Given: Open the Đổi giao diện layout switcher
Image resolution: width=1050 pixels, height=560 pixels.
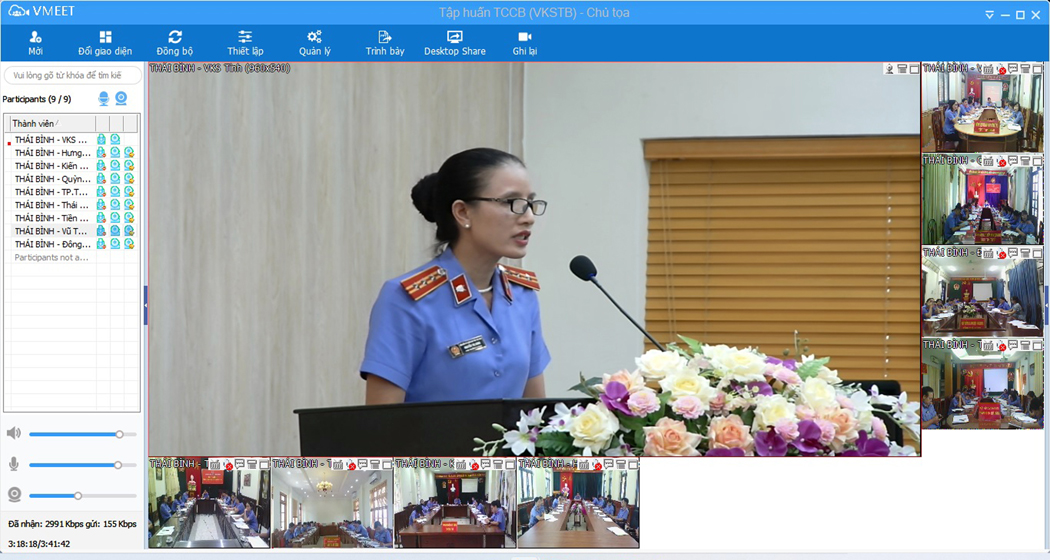Looking at the screenshot, I should click(x=105, y=43).
